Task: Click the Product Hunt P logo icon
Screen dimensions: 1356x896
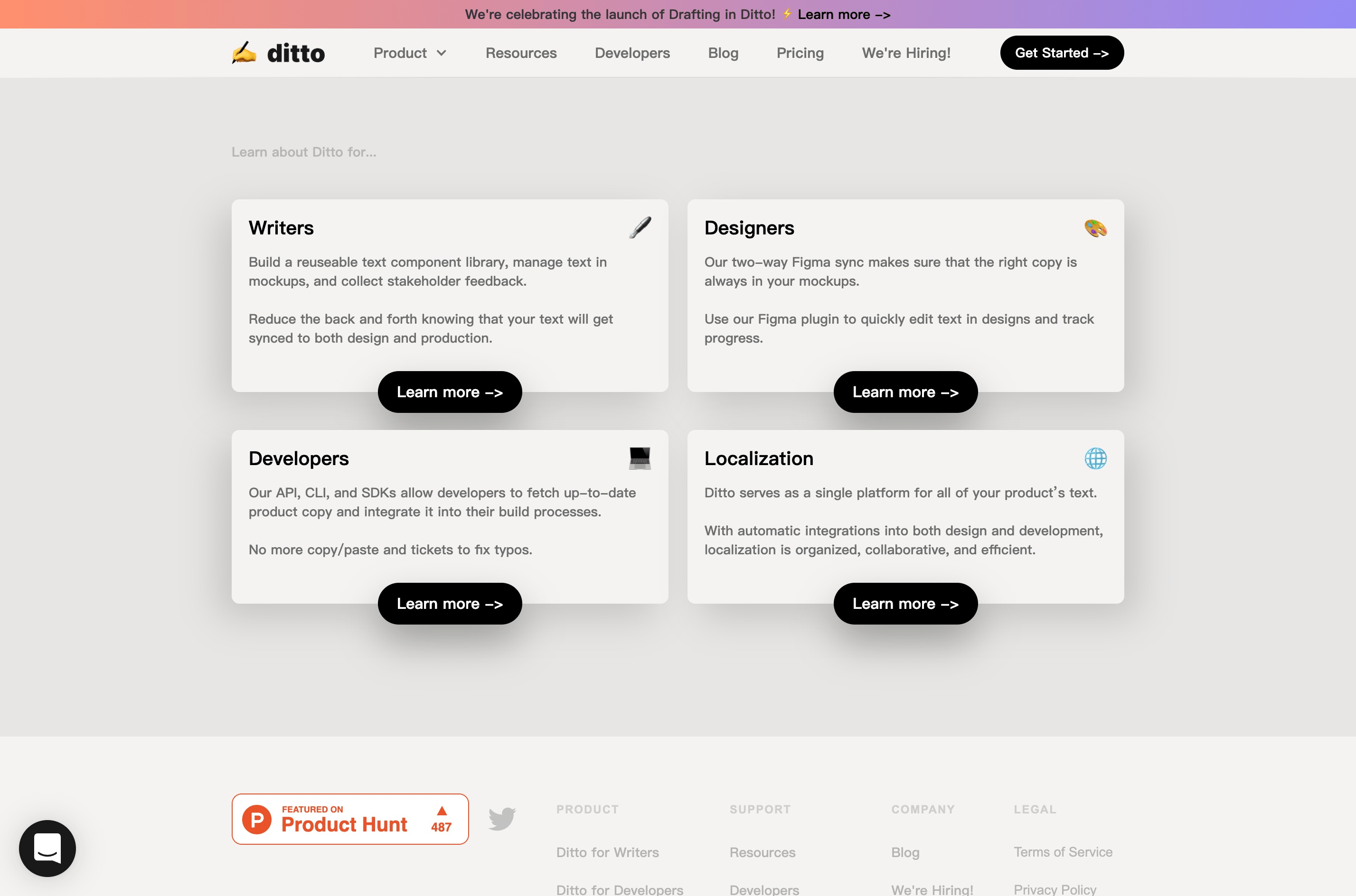Action: pyautogui.click(x=257, y=820)
